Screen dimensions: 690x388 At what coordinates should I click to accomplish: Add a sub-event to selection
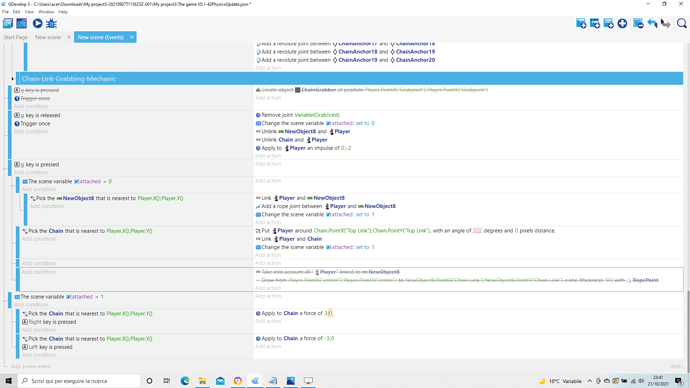pos(595,23)
